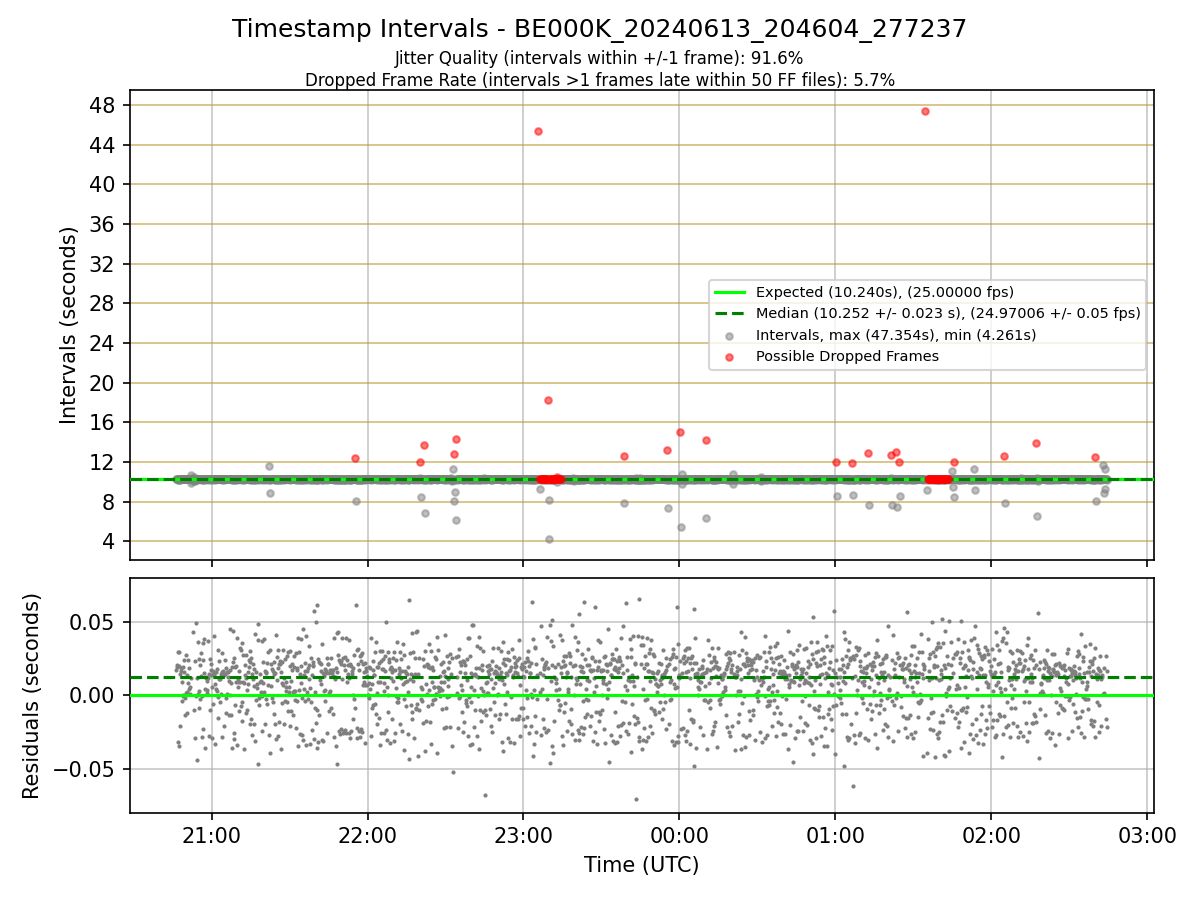Click the highest red dropped-frame point near 47 seconds
The height and width of the screenshot is (900, 1200).
click(925, 111)
